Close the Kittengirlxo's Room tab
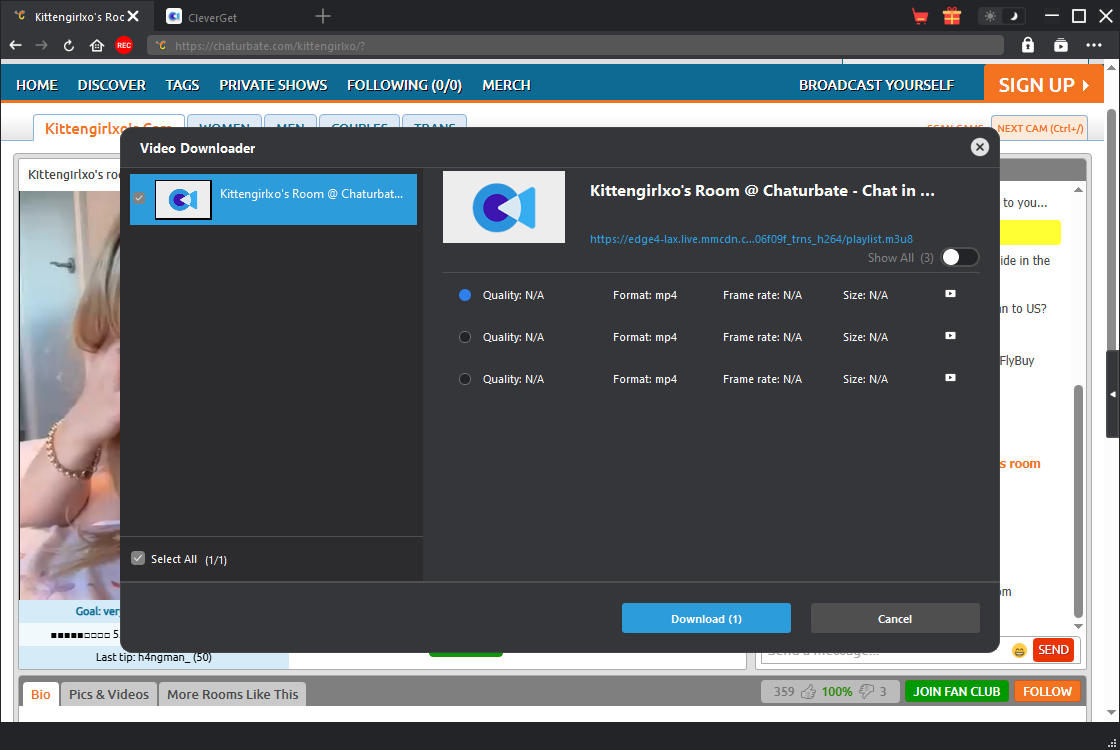The width and height of the screenshot is (1120, 750). (x=134, y=16)
